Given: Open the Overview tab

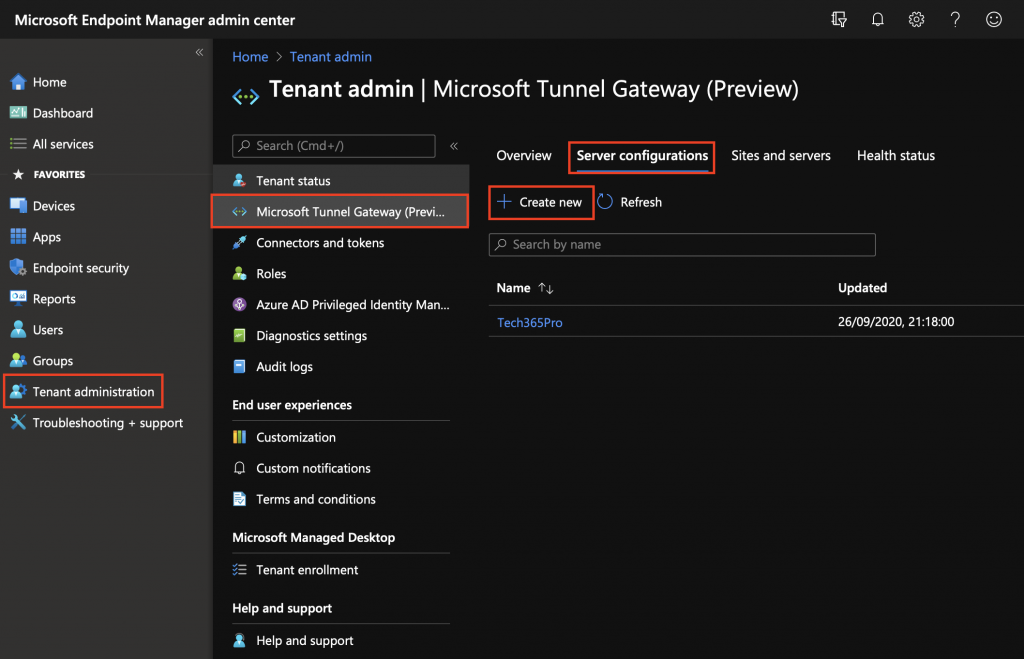Looking at the screenshot, I should pos(524,156).
